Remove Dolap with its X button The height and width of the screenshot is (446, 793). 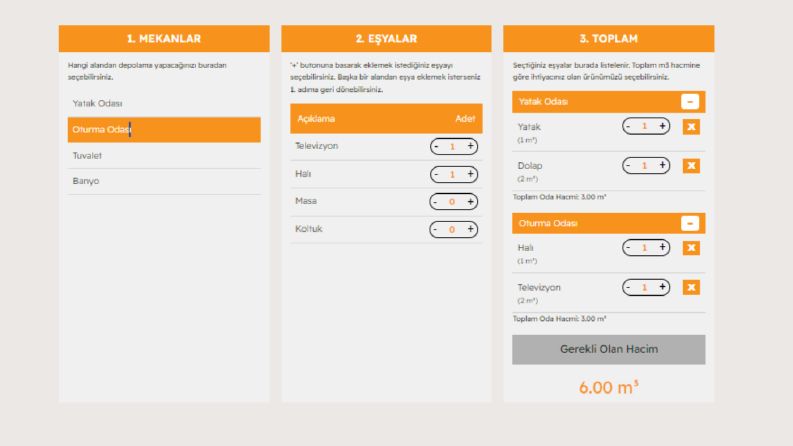tap(691, 166)
